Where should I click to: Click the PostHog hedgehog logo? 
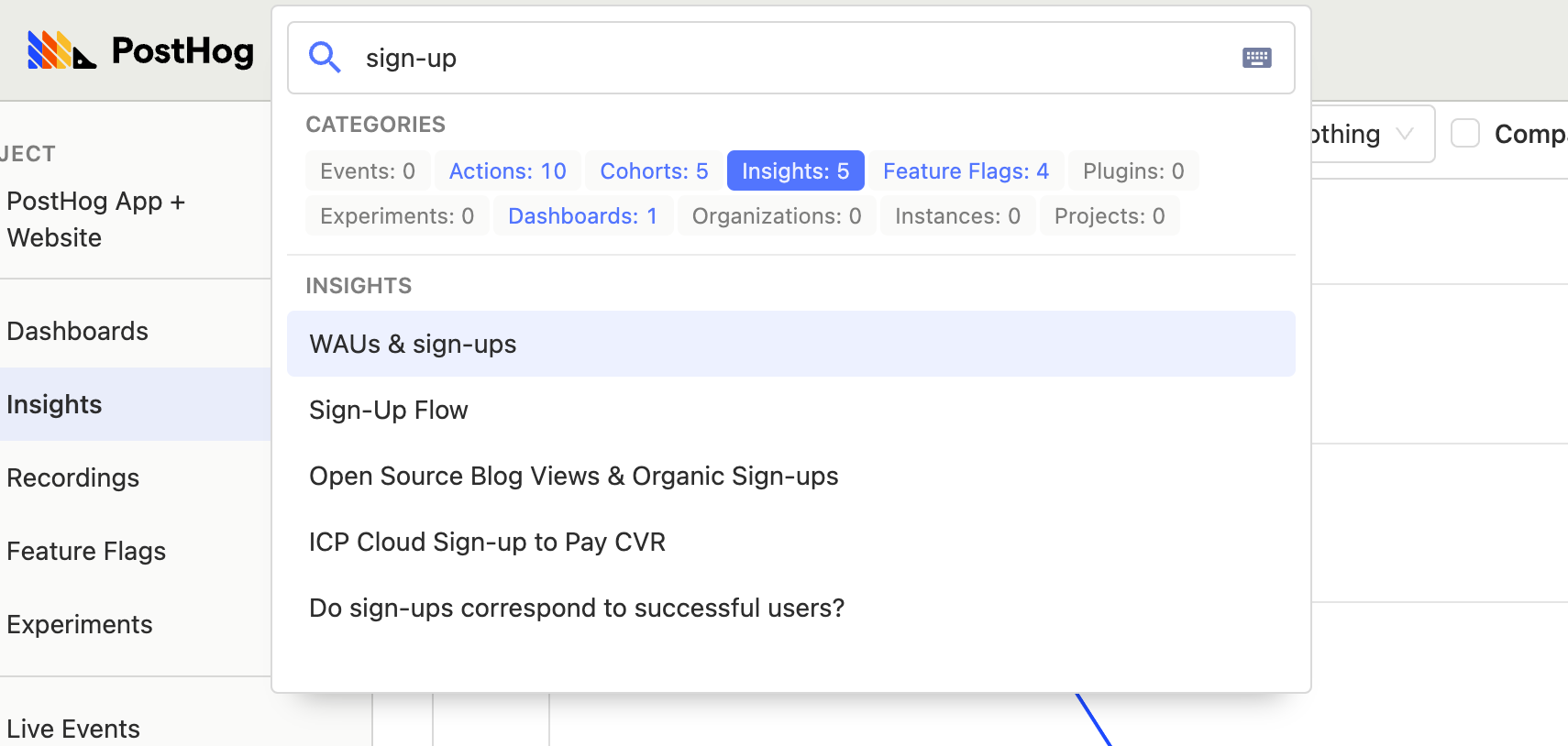pyautogui.click(x=61, y=50)
